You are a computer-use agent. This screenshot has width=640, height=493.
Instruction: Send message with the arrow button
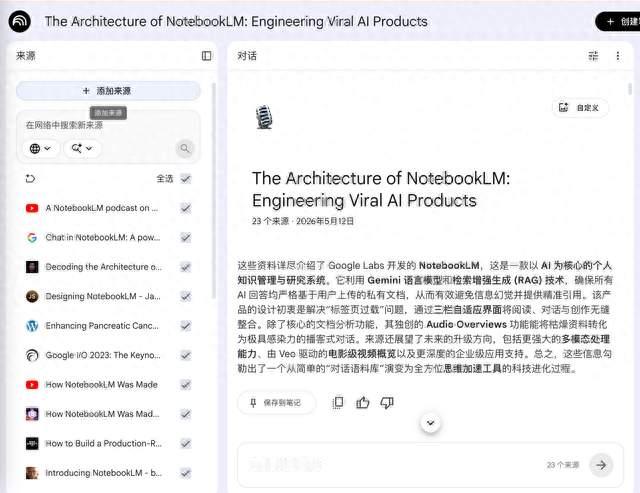tap(601, 464)
